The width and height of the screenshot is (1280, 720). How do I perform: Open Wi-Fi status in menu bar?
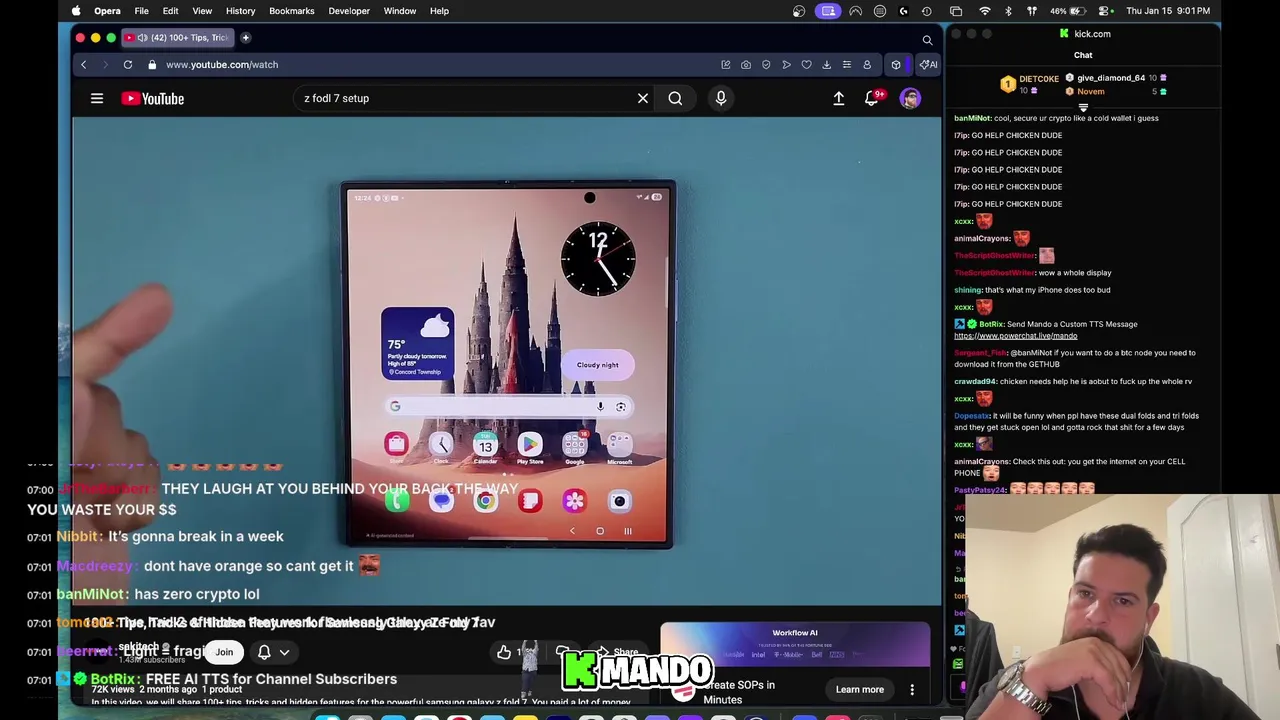[x=985, y=11]
